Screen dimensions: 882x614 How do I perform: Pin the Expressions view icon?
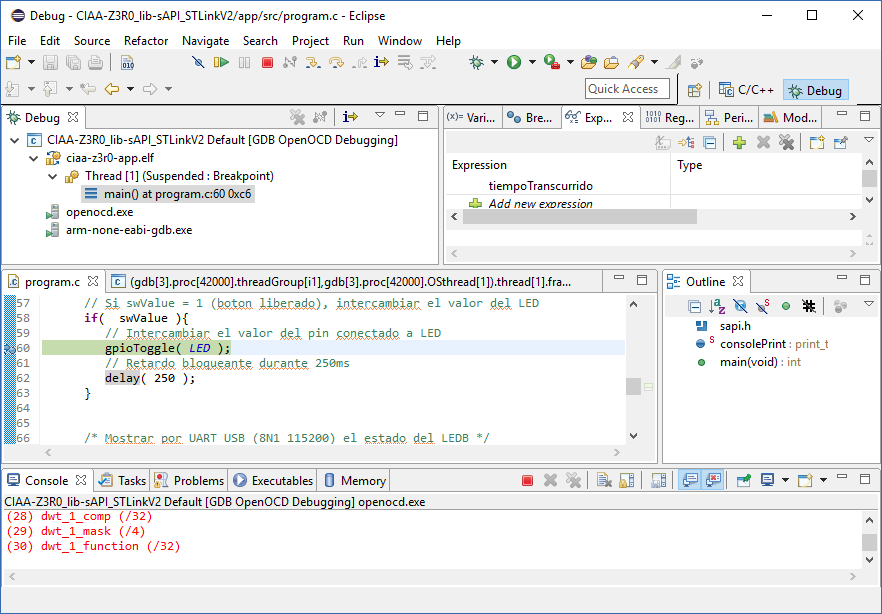pyautogui.click(x=840, y=143)
